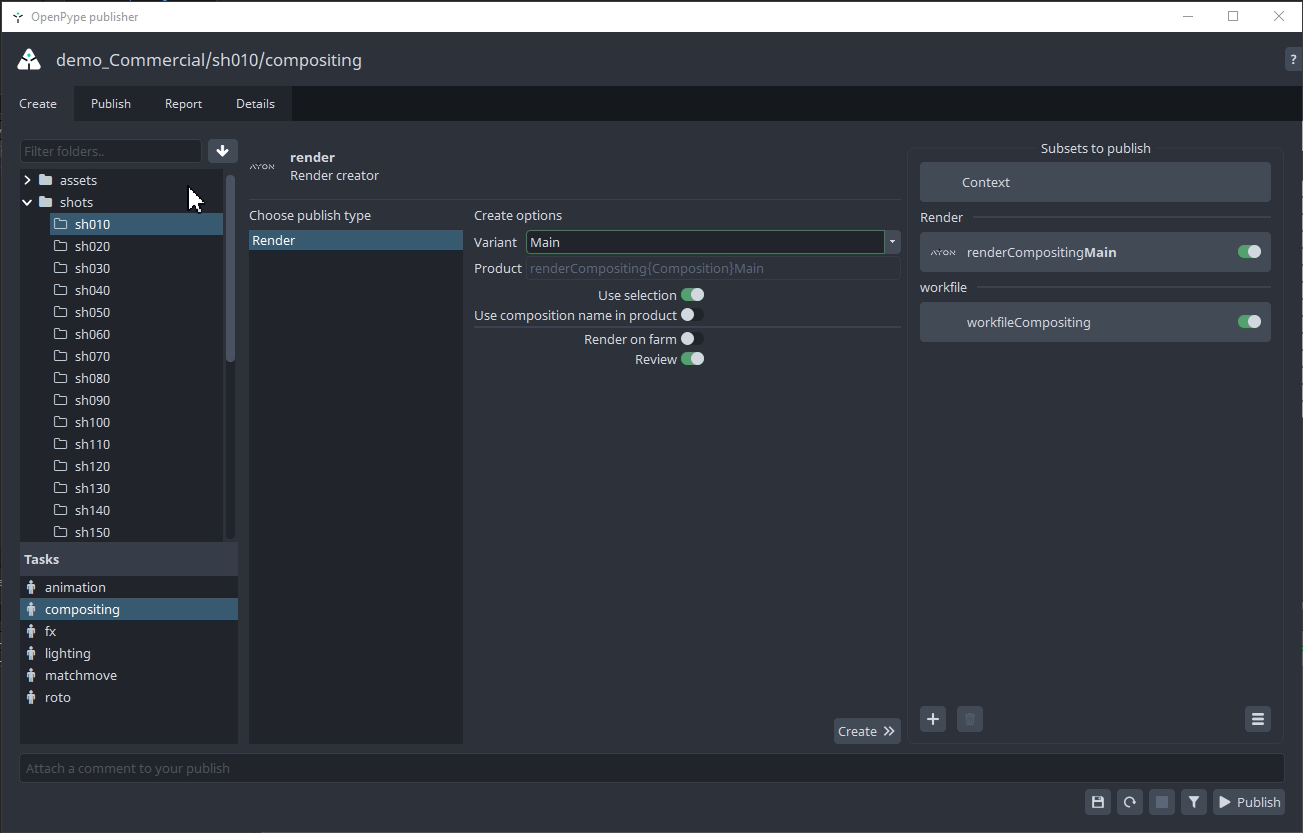Viewport: 1303px width, 833px height.
Task: Select the sh070 folder
Action: (136, 356)
